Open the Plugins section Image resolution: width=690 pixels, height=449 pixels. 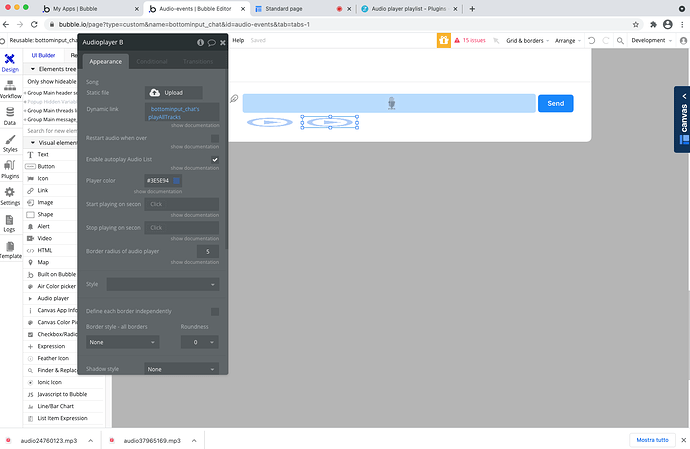[x=10, y=166]
